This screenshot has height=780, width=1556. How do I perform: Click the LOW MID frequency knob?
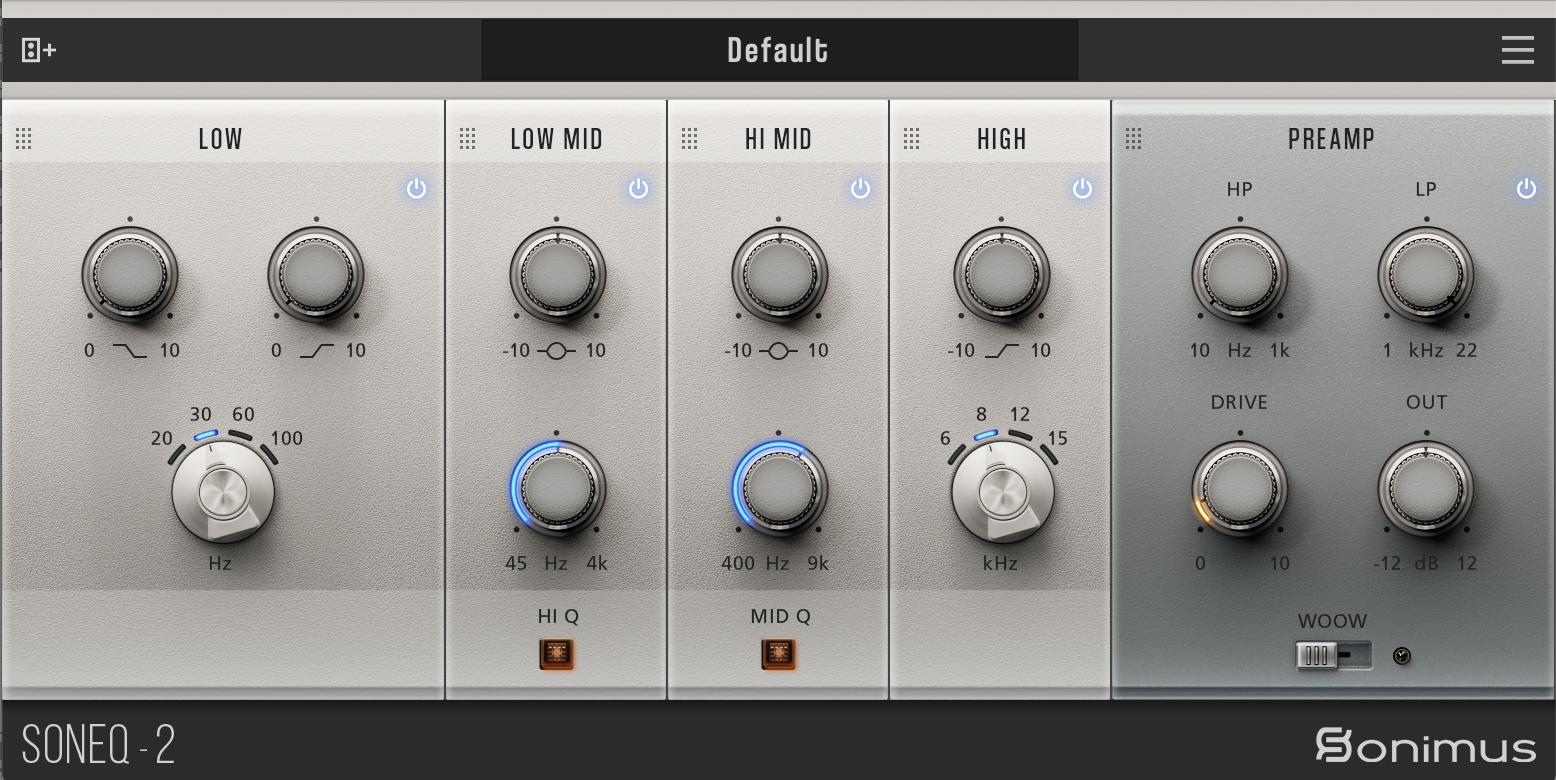tap(557, 489)
